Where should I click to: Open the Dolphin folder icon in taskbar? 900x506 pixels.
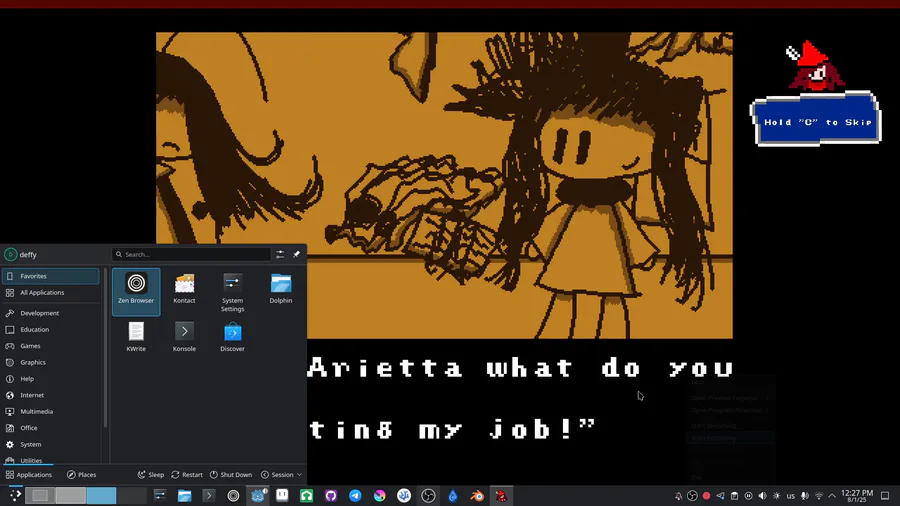pyautogui.click(x=184, y=496)
